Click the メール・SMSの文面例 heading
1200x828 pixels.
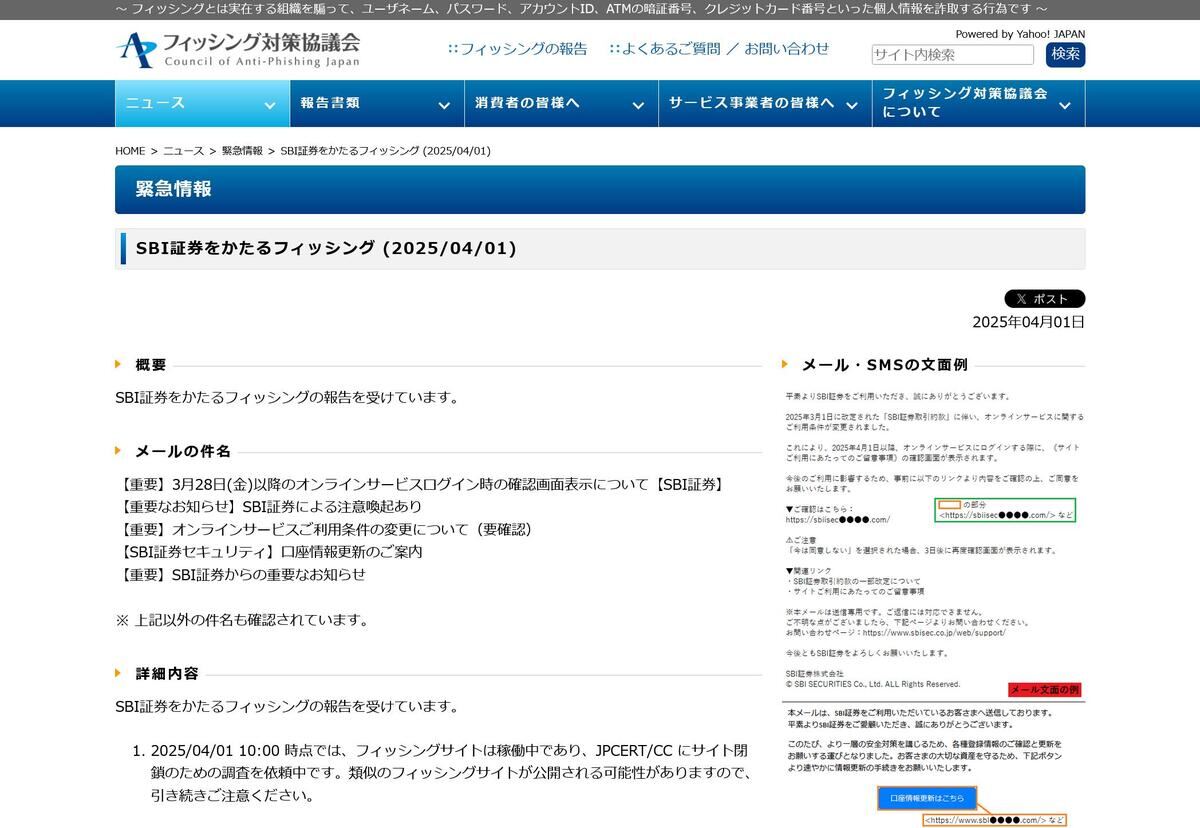[885, 365]
